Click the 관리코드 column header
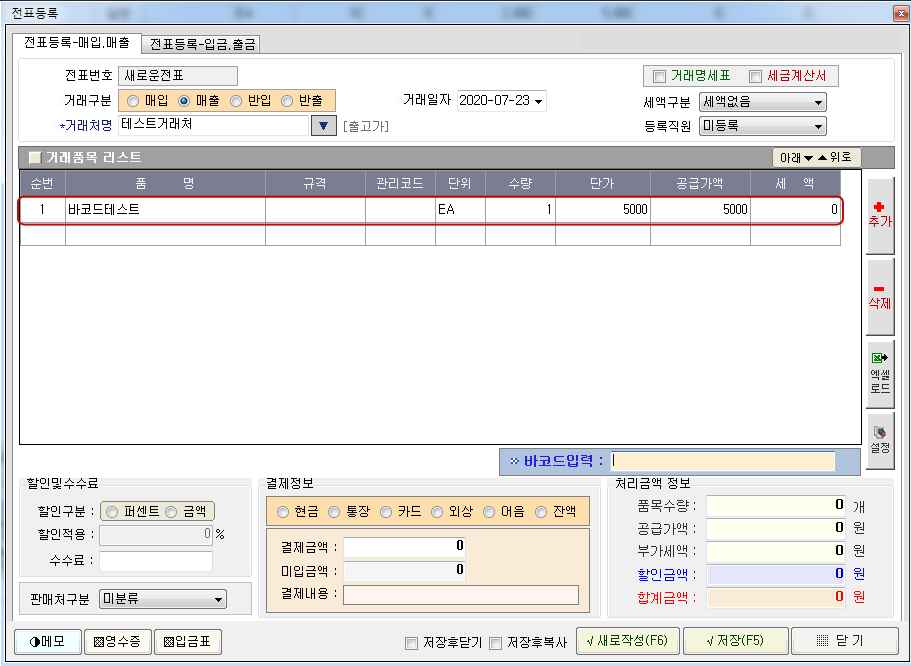911x666 pixels. coord(400,184)
